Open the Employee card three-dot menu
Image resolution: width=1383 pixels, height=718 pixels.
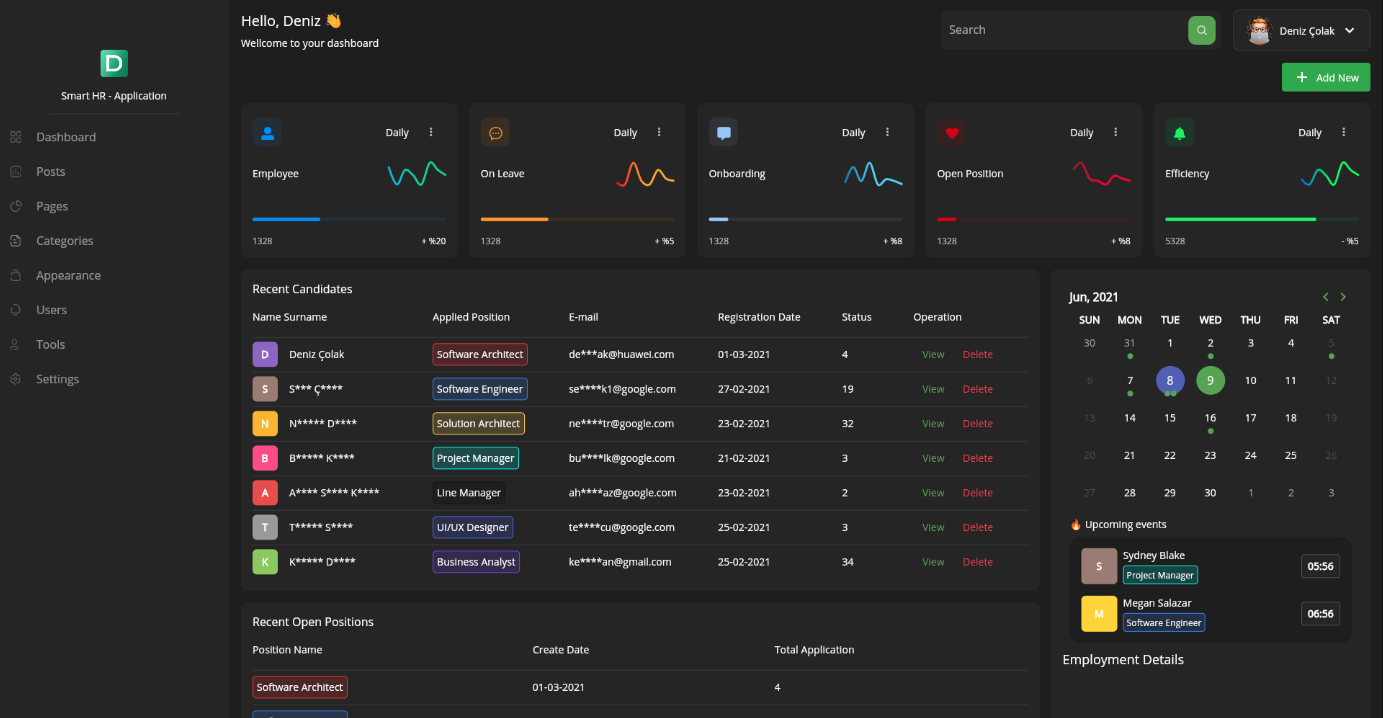[431, 132]
